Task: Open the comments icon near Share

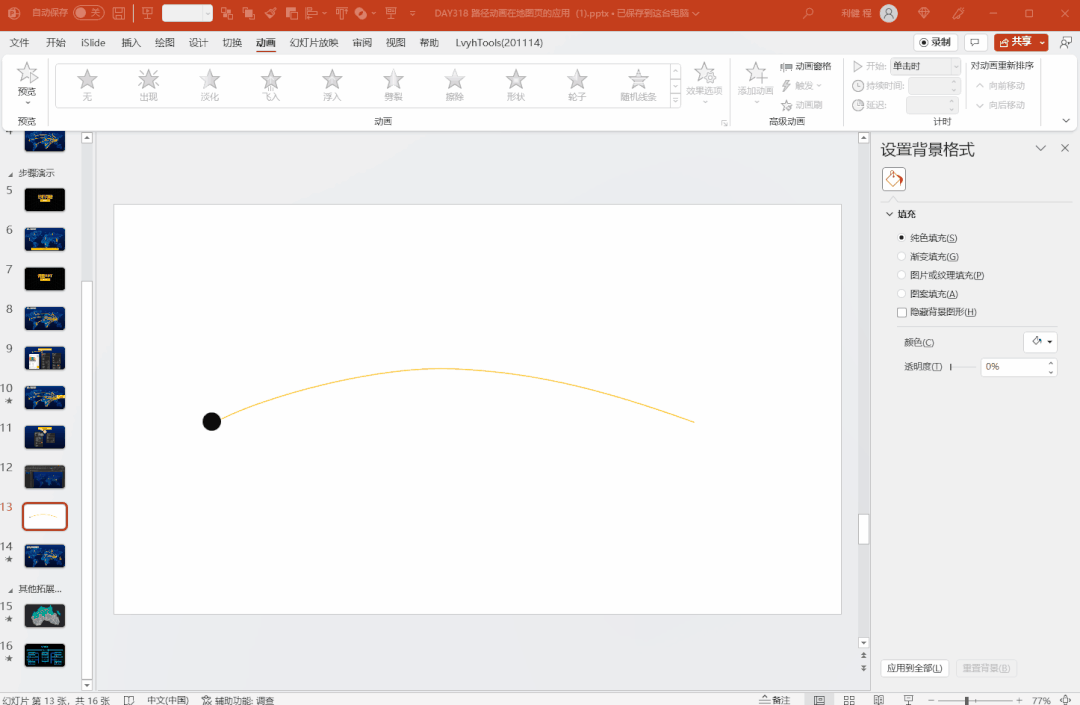Action: click(975, 43)
